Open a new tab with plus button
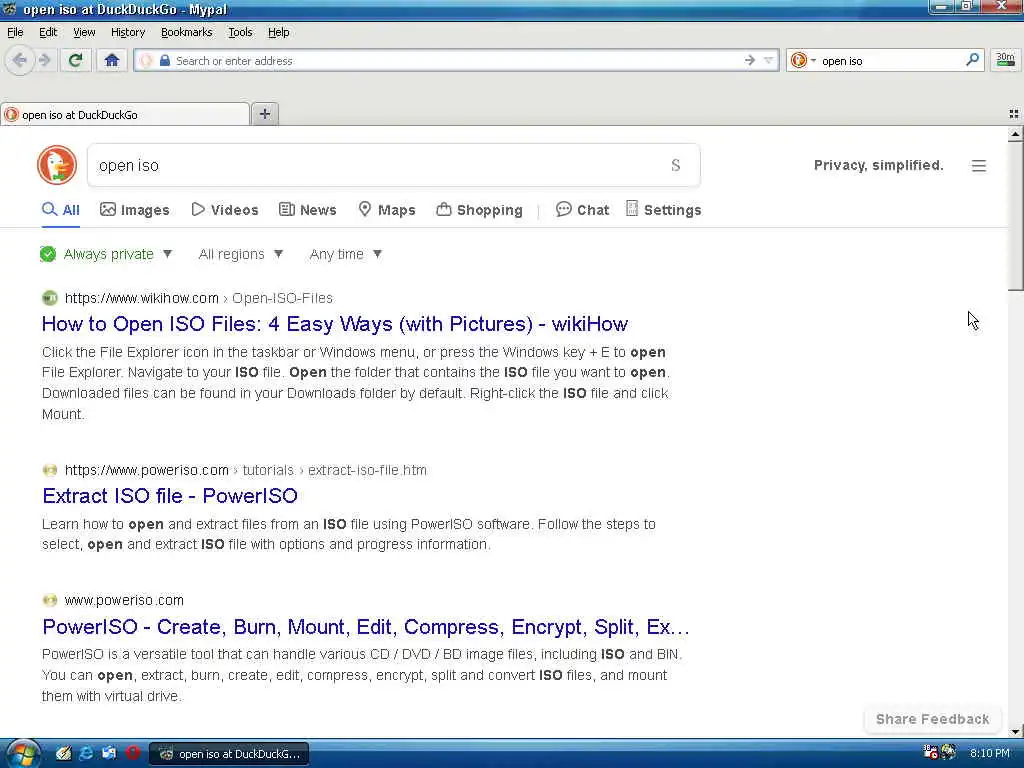Image resolution: width=1024 pixels, height=768 pixels. [264, 114]
